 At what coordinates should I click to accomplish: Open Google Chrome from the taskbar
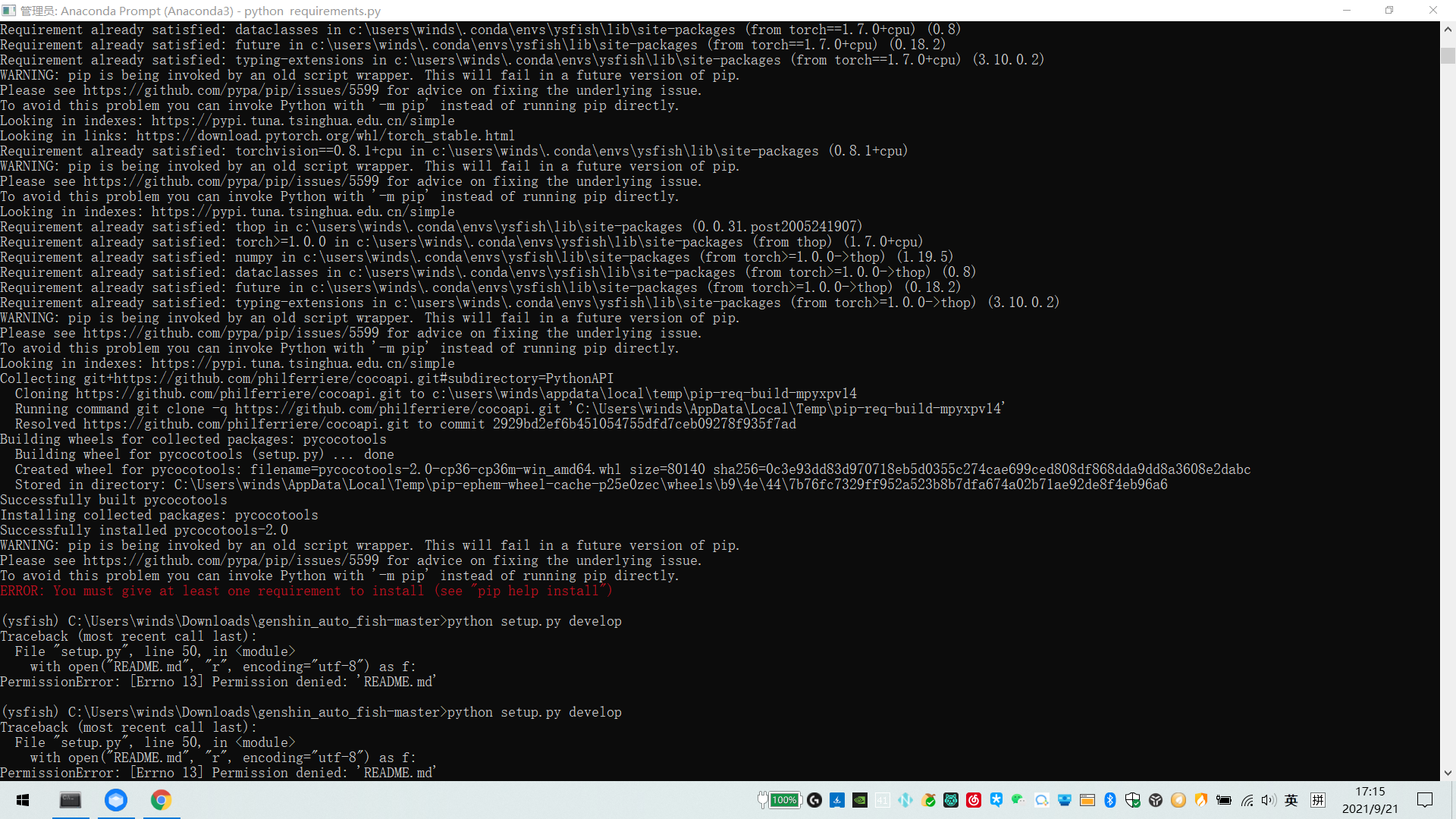(161, 800)
